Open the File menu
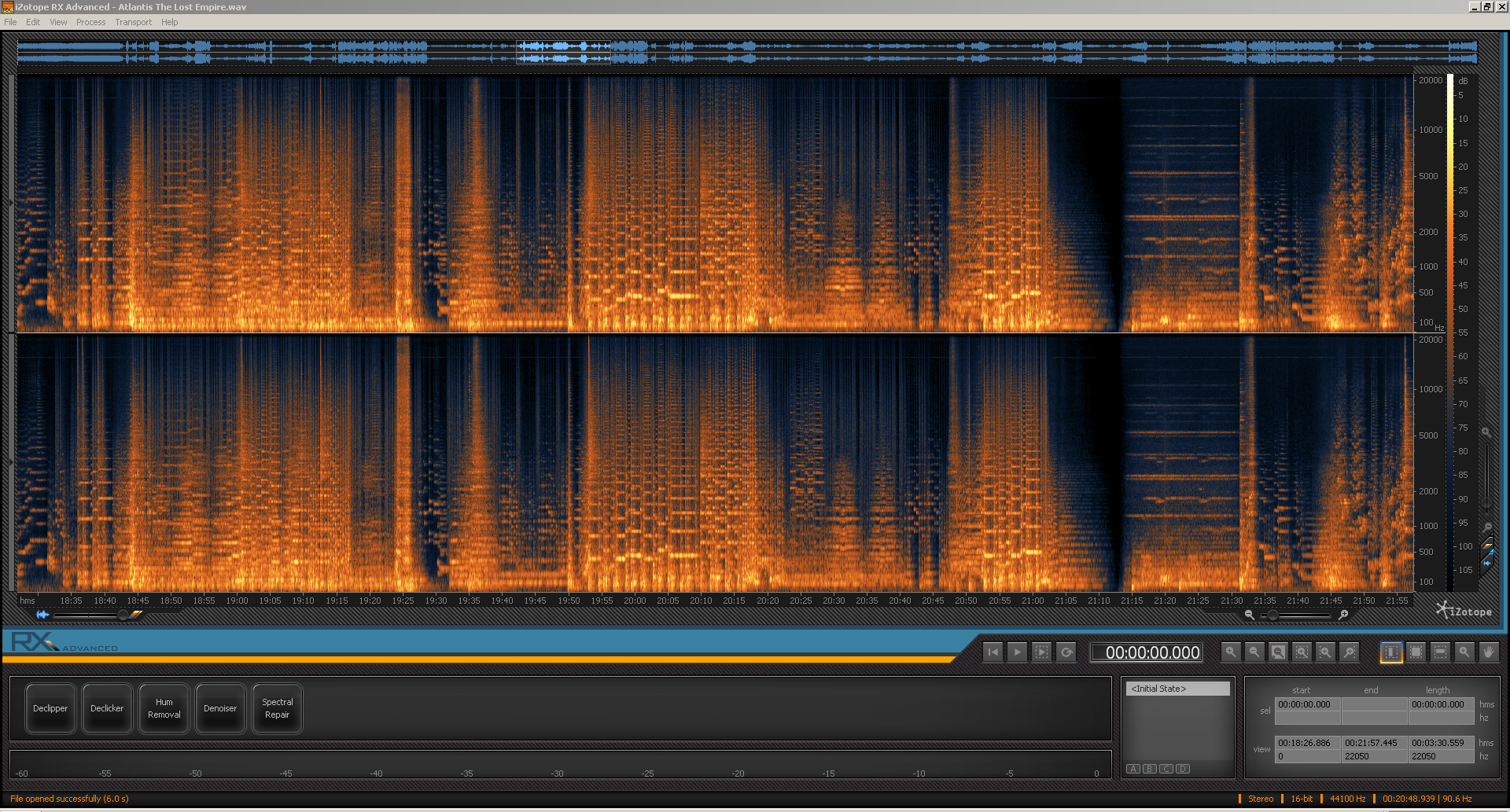The width and height of the screenshot is (1510, 812). pos(10,22)
